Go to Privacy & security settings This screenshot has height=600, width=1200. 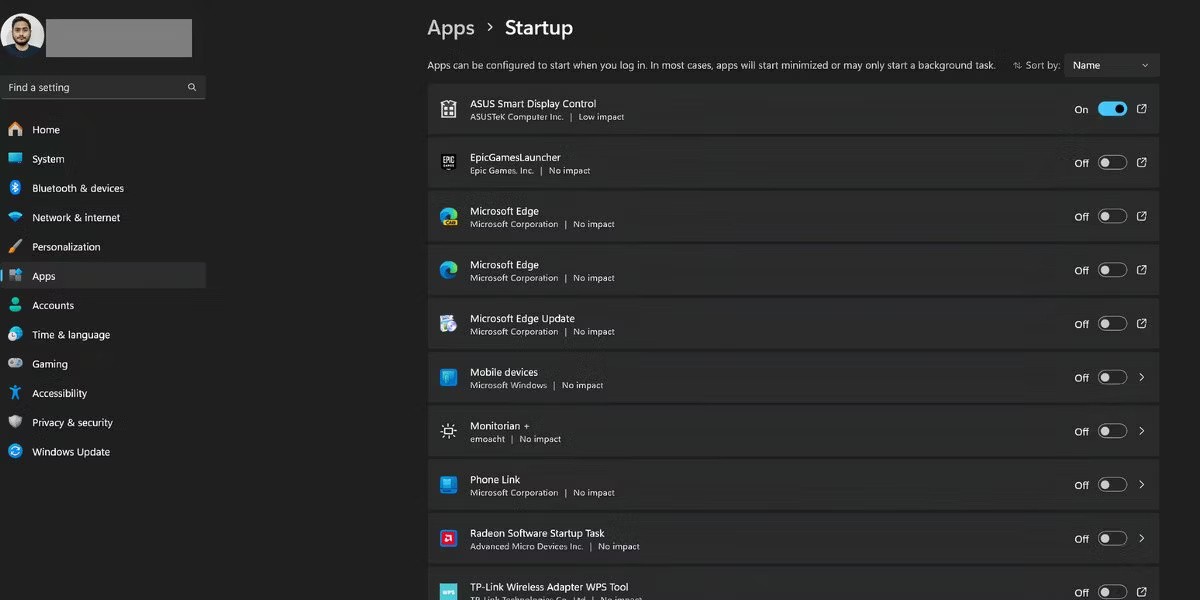click(x=72, y=423)
